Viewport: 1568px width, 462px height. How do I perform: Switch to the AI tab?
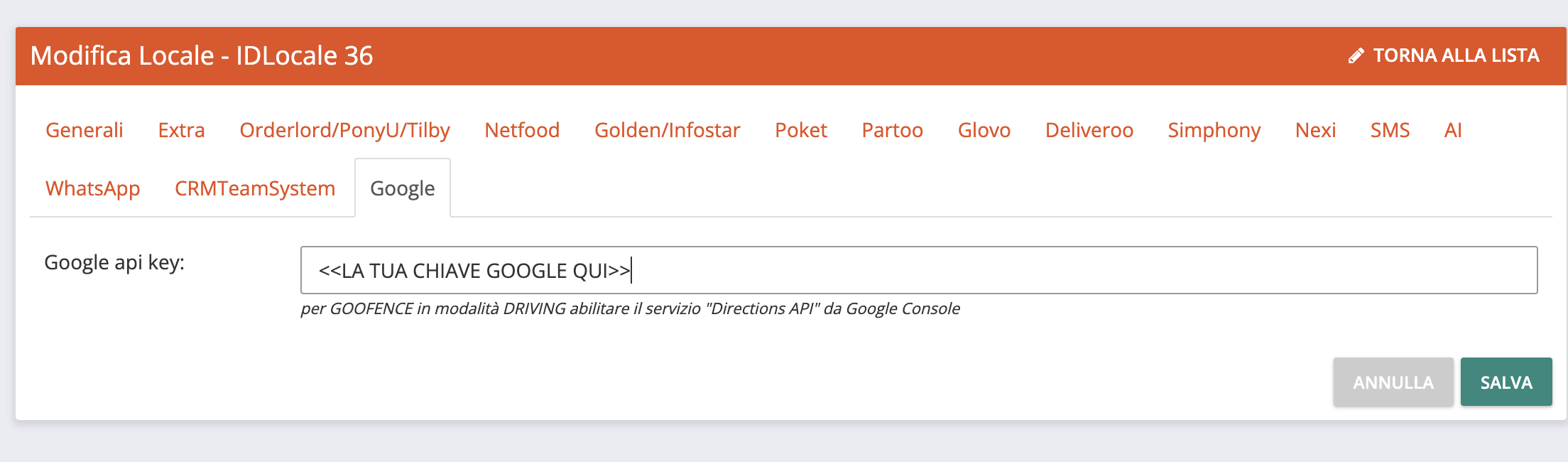click(x=1453, y=130)
